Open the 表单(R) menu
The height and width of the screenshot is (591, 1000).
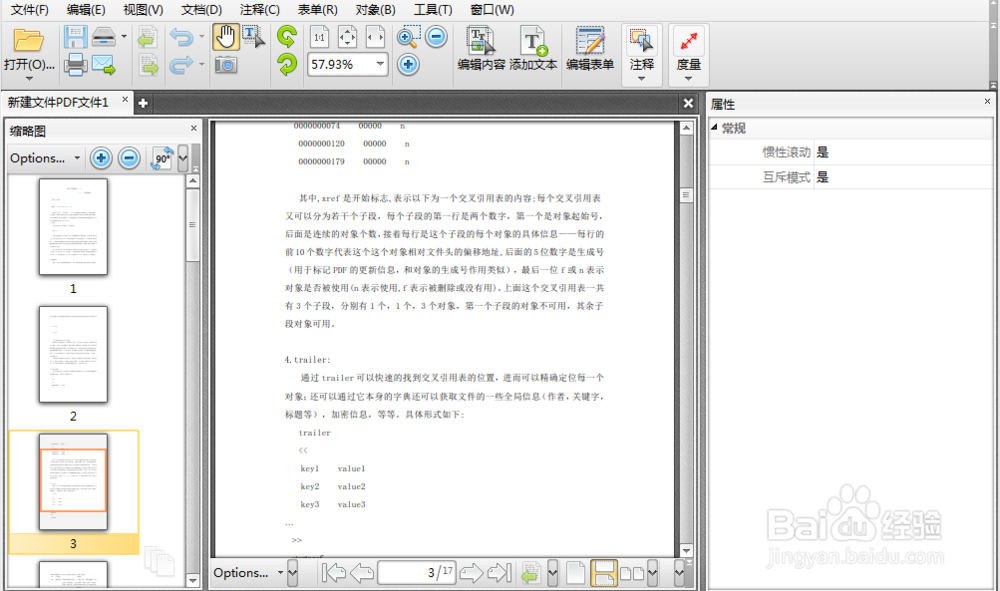click(318, 10)
